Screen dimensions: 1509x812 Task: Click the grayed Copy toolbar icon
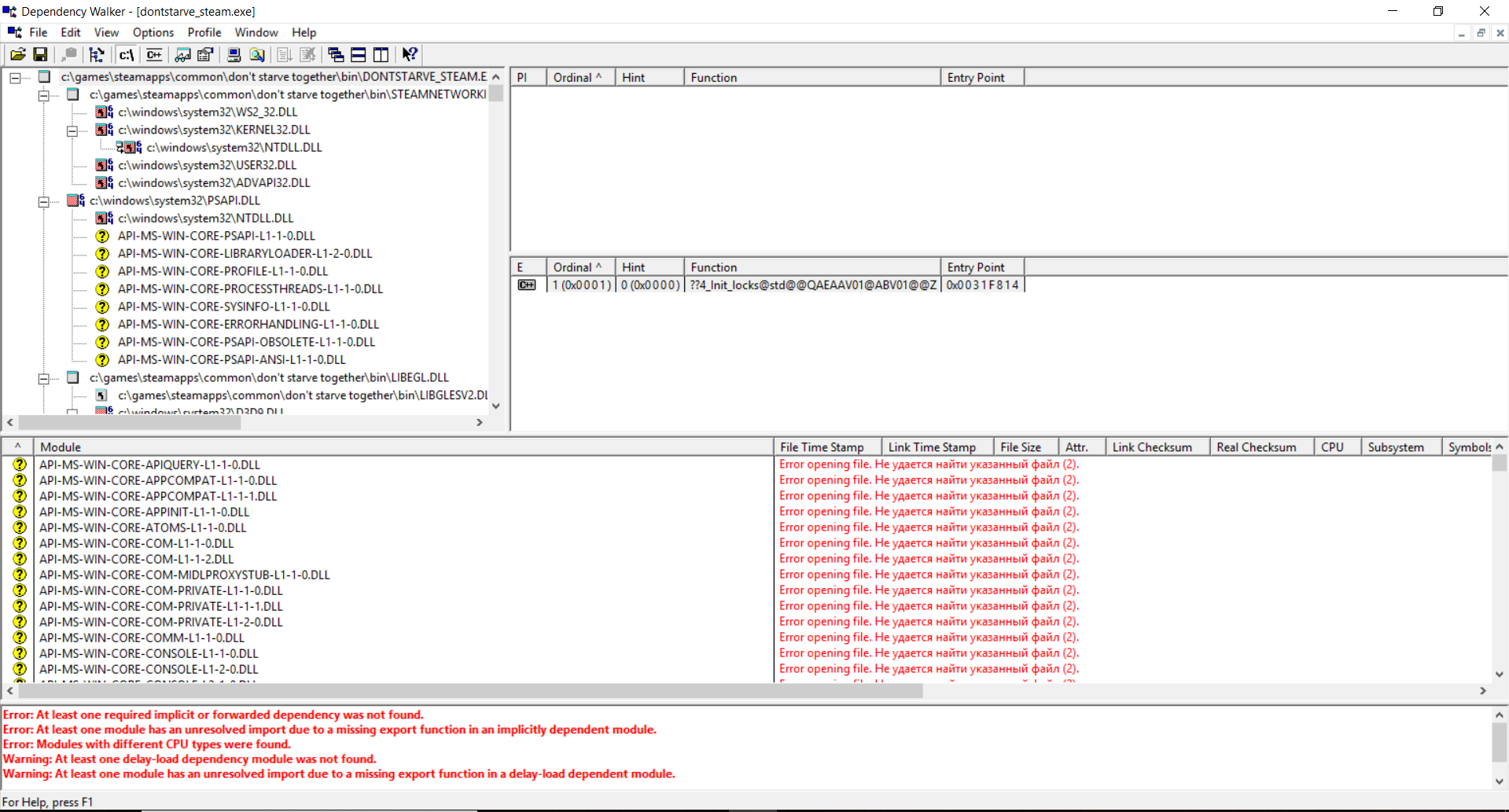tap(68, 54)
